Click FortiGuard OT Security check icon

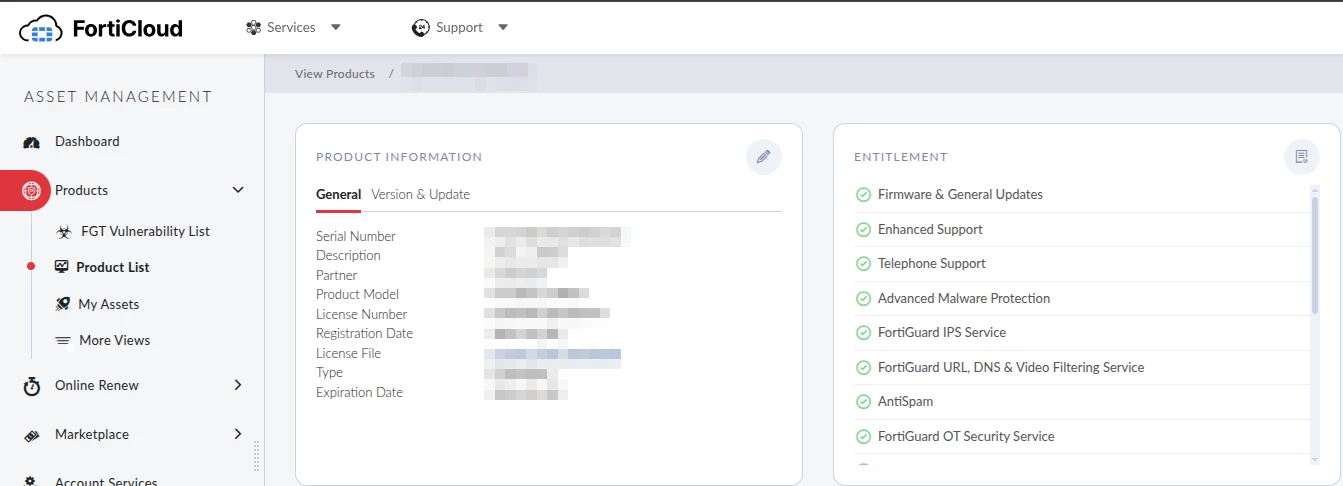tap(864, 437)
